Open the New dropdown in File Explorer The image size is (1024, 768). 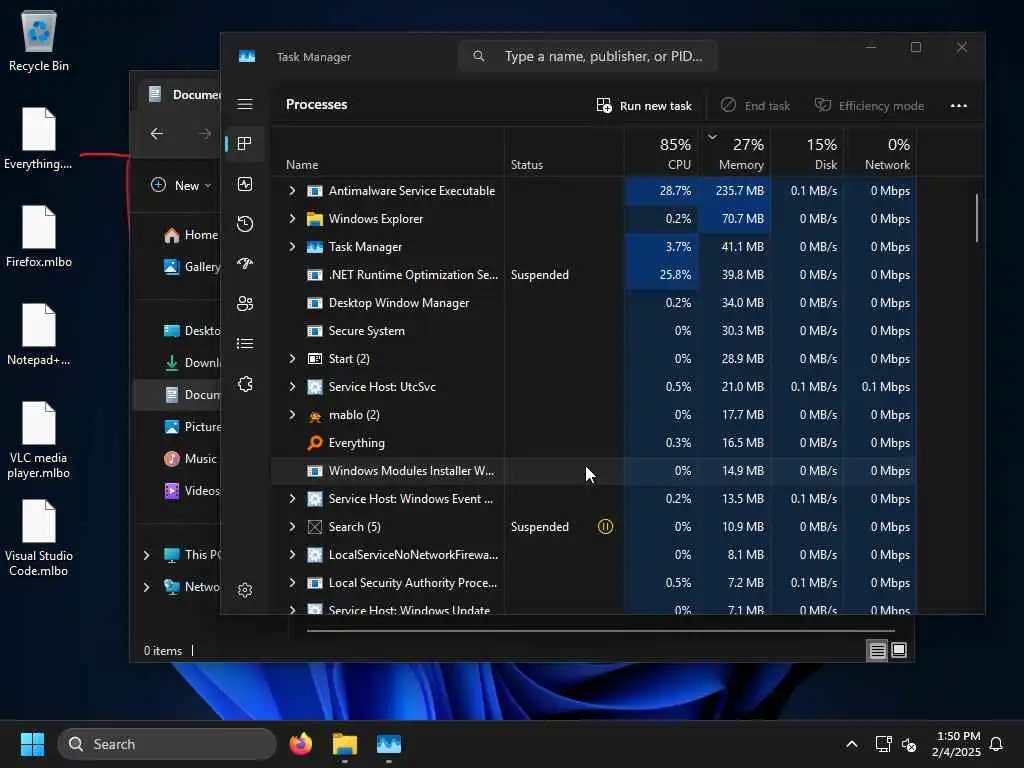[182, 185]
